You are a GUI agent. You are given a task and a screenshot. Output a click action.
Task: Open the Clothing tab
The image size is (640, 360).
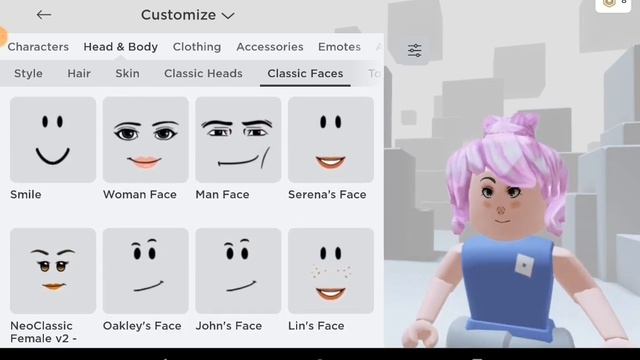pos(197,47)
